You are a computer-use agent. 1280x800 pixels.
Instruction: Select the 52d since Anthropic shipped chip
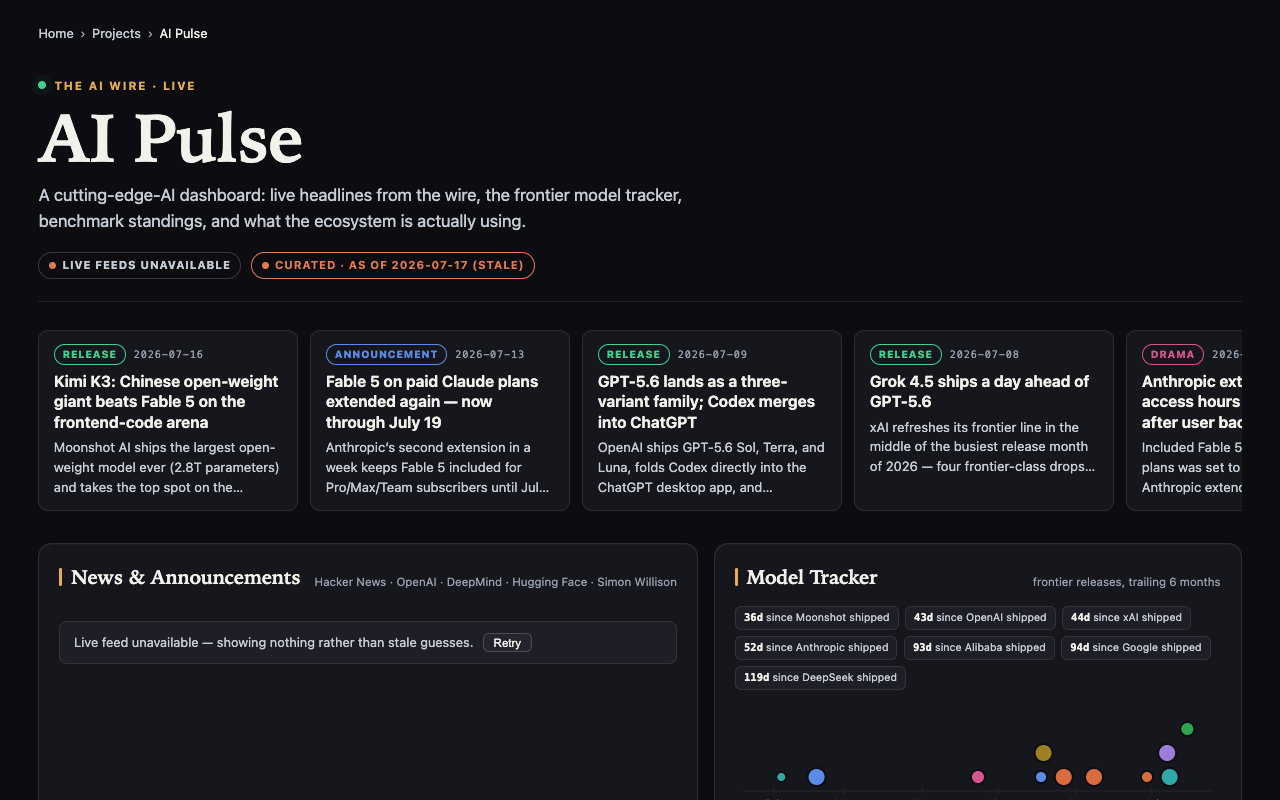[816, 648]
